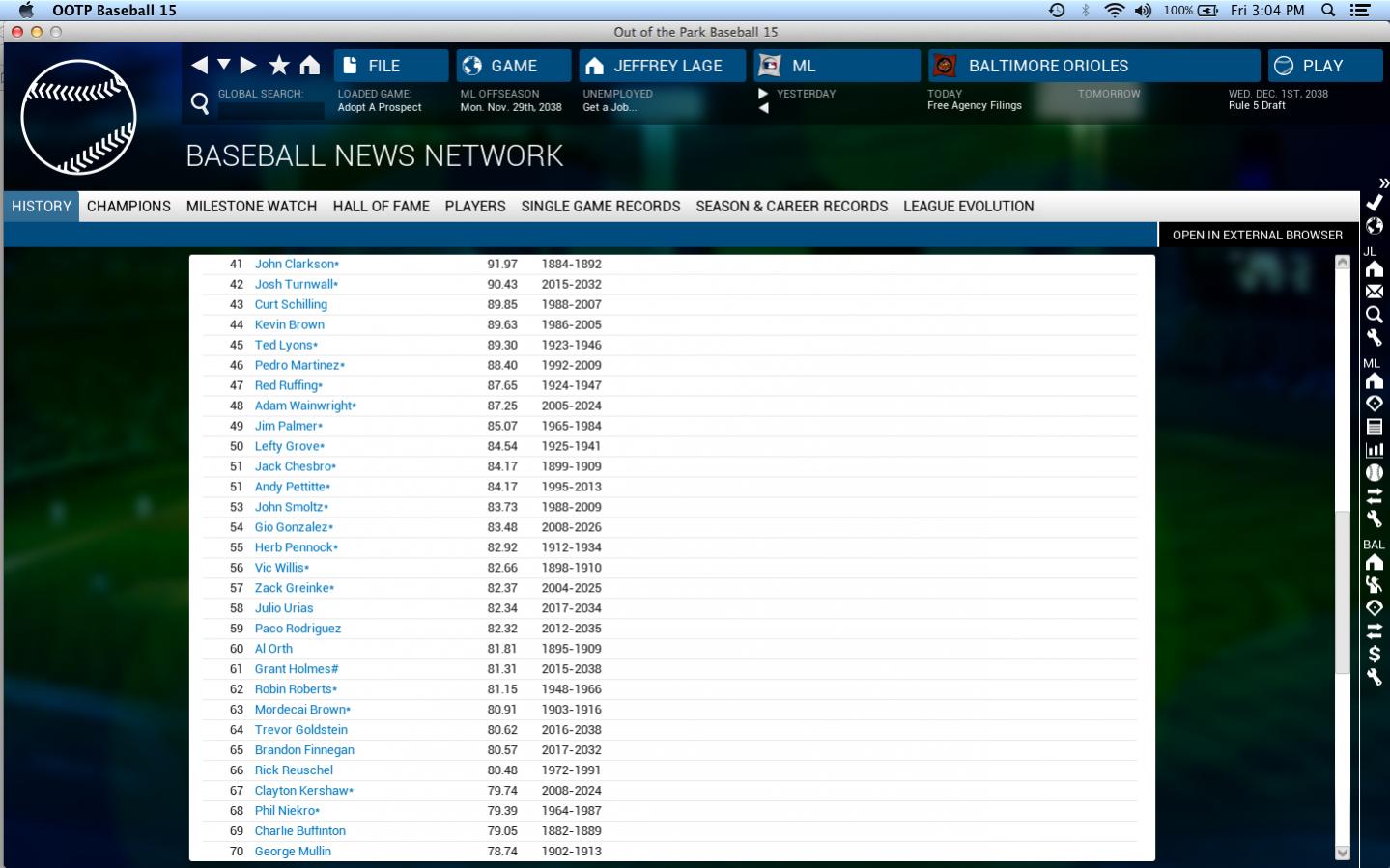The image size is (1390, 868).
Task: Switch to the HALL OF FAME tab
Action: point(382,206)
